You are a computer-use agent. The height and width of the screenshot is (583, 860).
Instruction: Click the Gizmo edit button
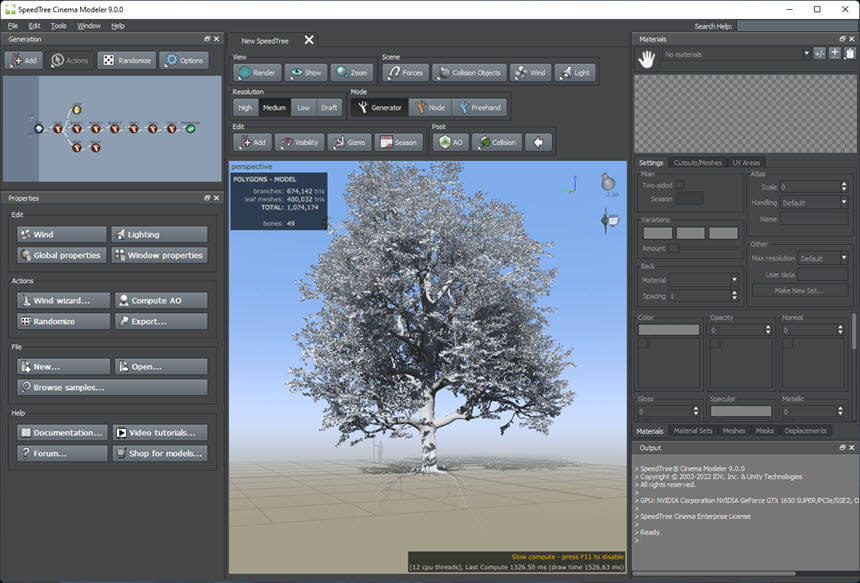pos(349,143)
